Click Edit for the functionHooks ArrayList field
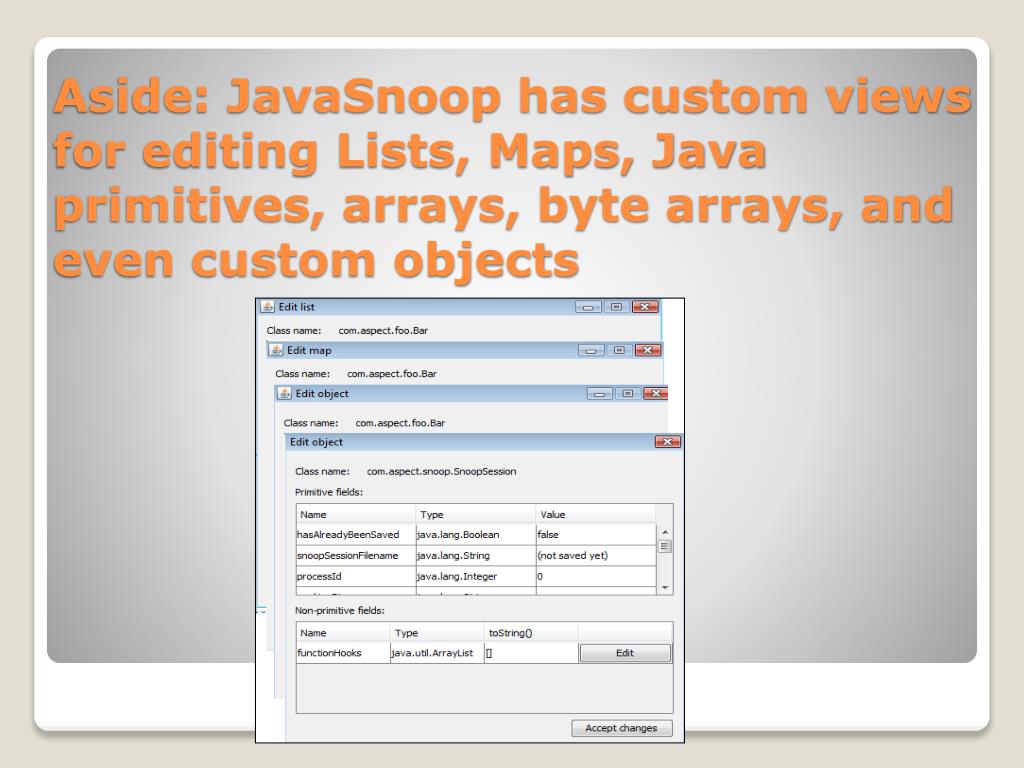 (625, 653)
